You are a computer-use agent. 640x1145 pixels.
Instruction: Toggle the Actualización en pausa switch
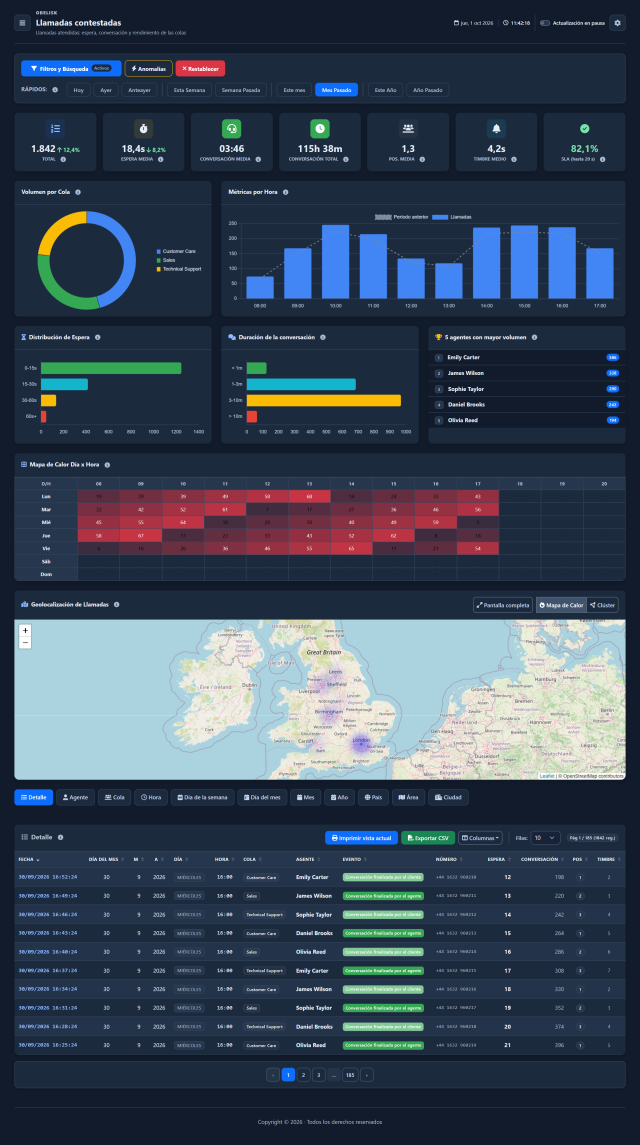click(x=544, y=23)
